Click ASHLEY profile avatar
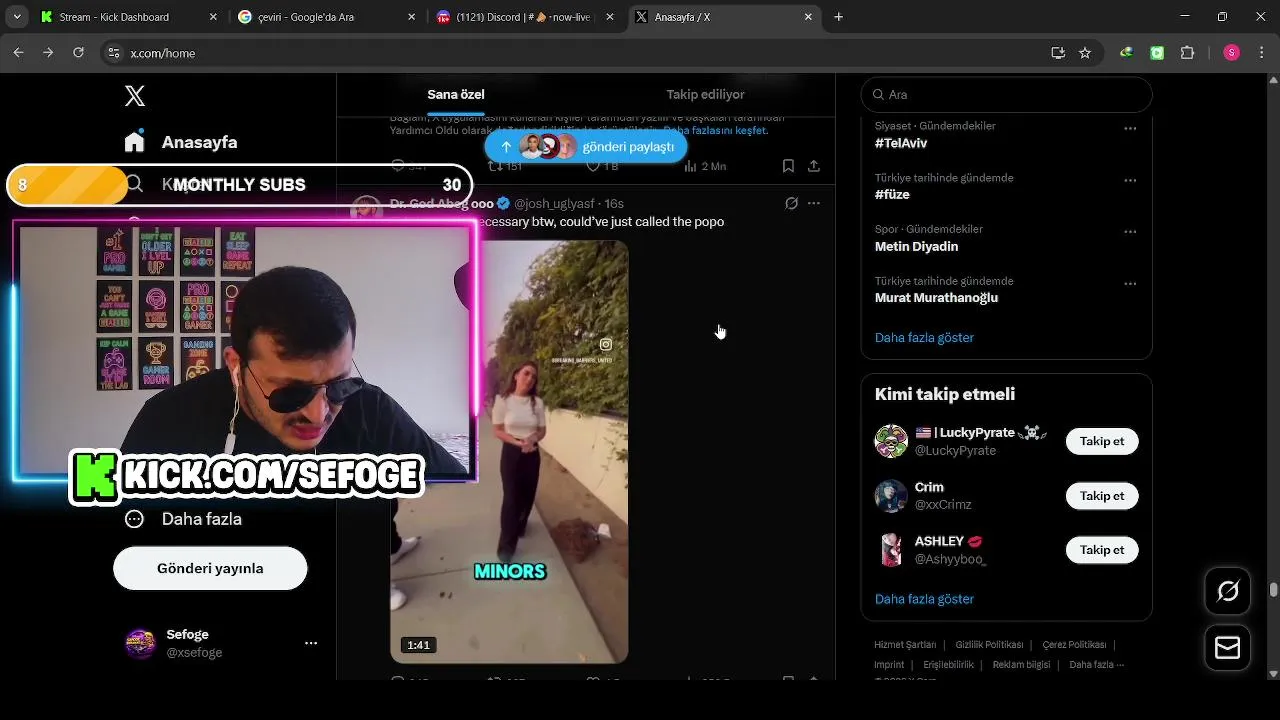 click(891, 550)
